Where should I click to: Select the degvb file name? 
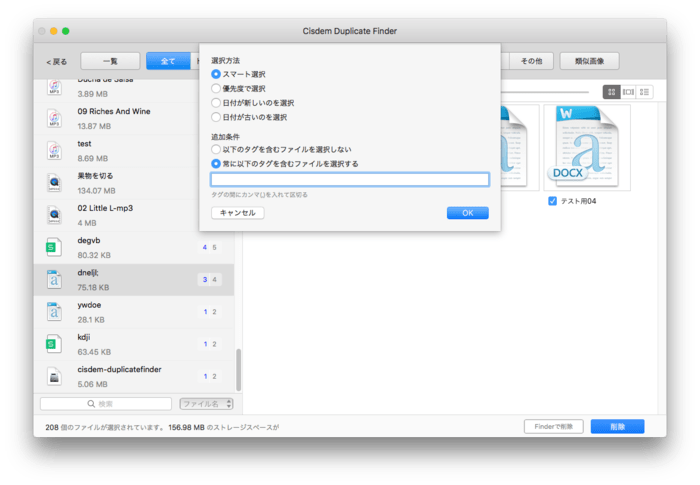89,240
